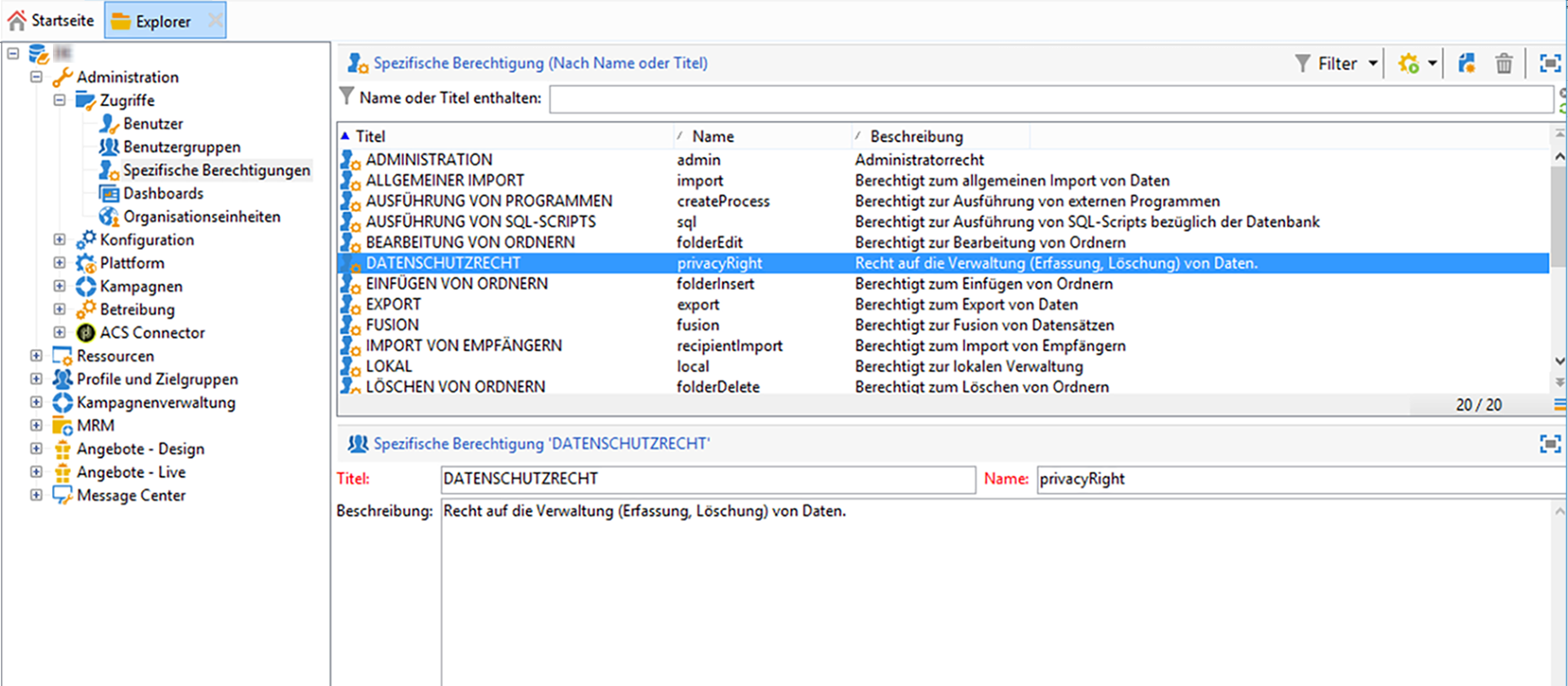Select the ADMINISTRATION row
This screenshot has height=686, width=1568.
943,160
